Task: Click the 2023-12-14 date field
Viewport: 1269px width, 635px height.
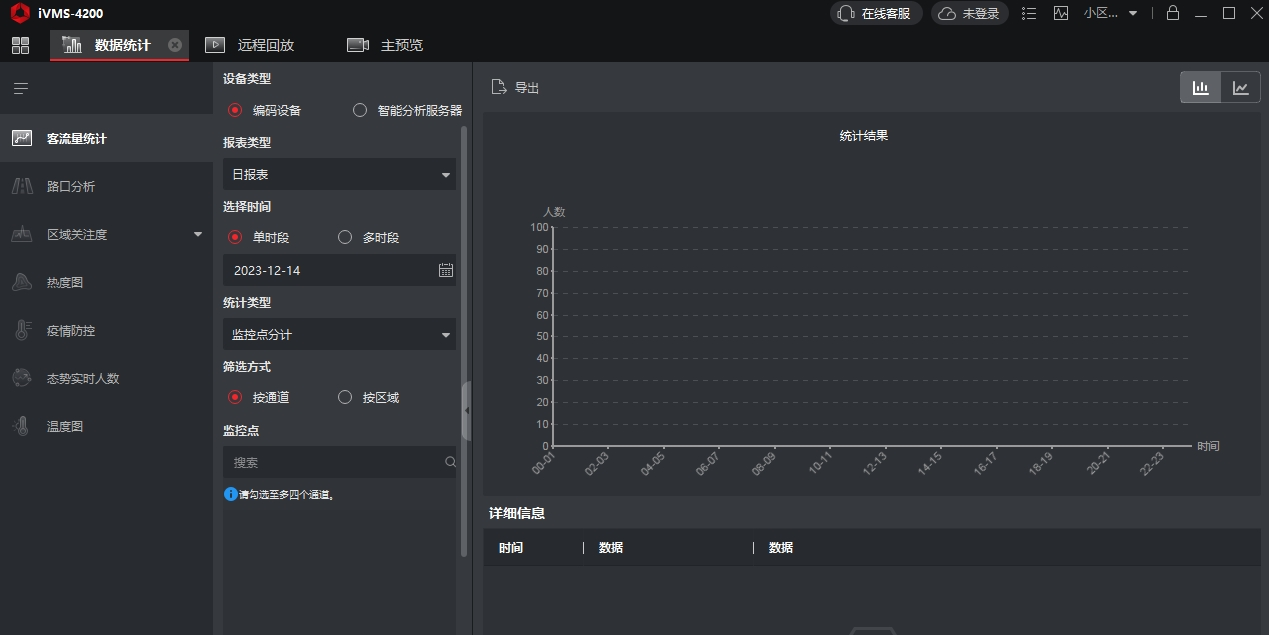Action: coord(339,270)
